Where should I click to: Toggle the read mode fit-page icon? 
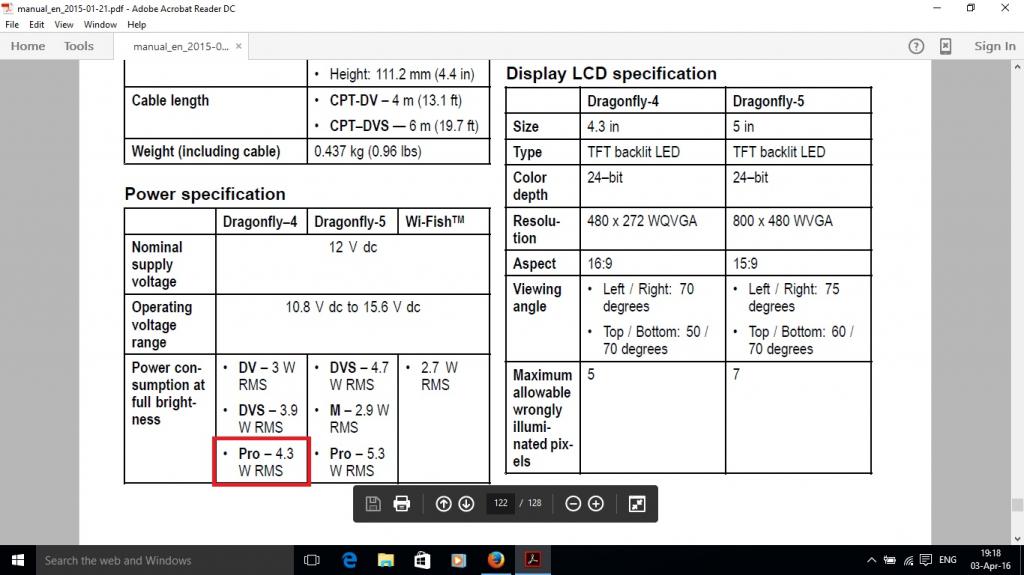pos(637,503)
